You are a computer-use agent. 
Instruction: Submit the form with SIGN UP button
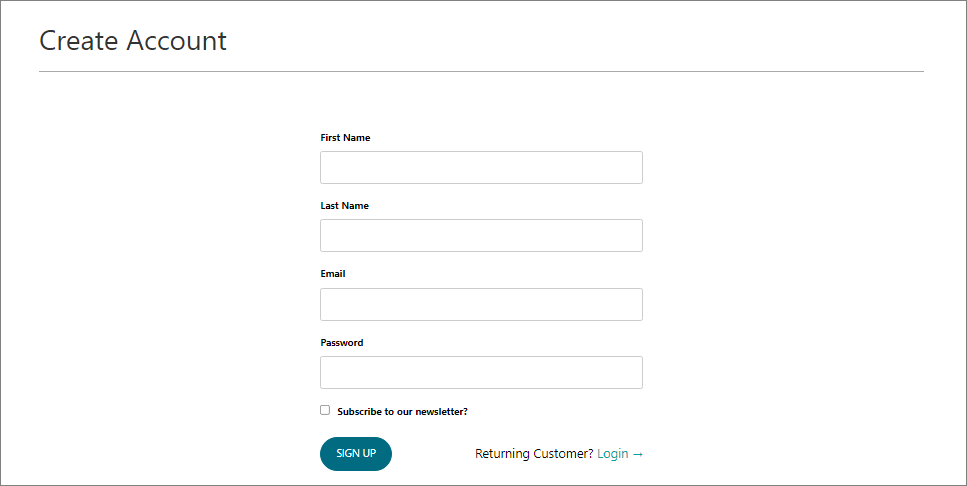click(356, 453)
